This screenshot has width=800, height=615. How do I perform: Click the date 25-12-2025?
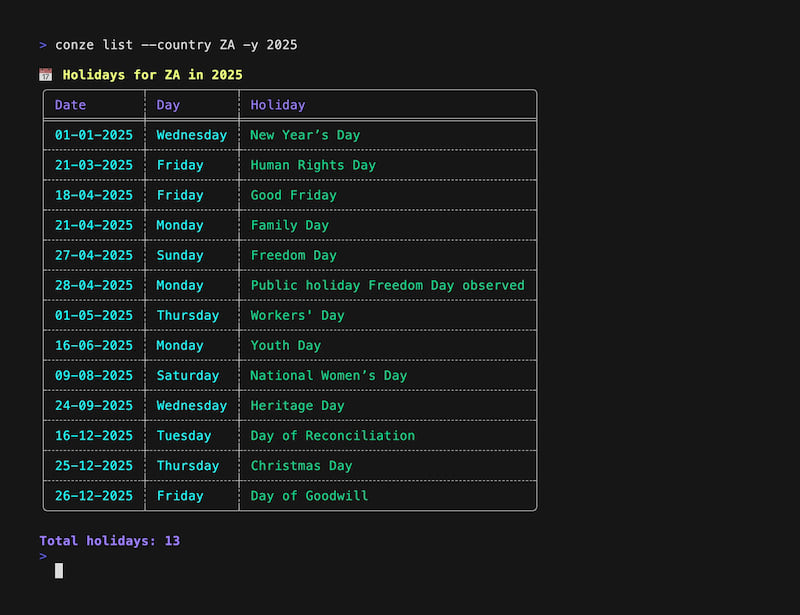[94, 465]
